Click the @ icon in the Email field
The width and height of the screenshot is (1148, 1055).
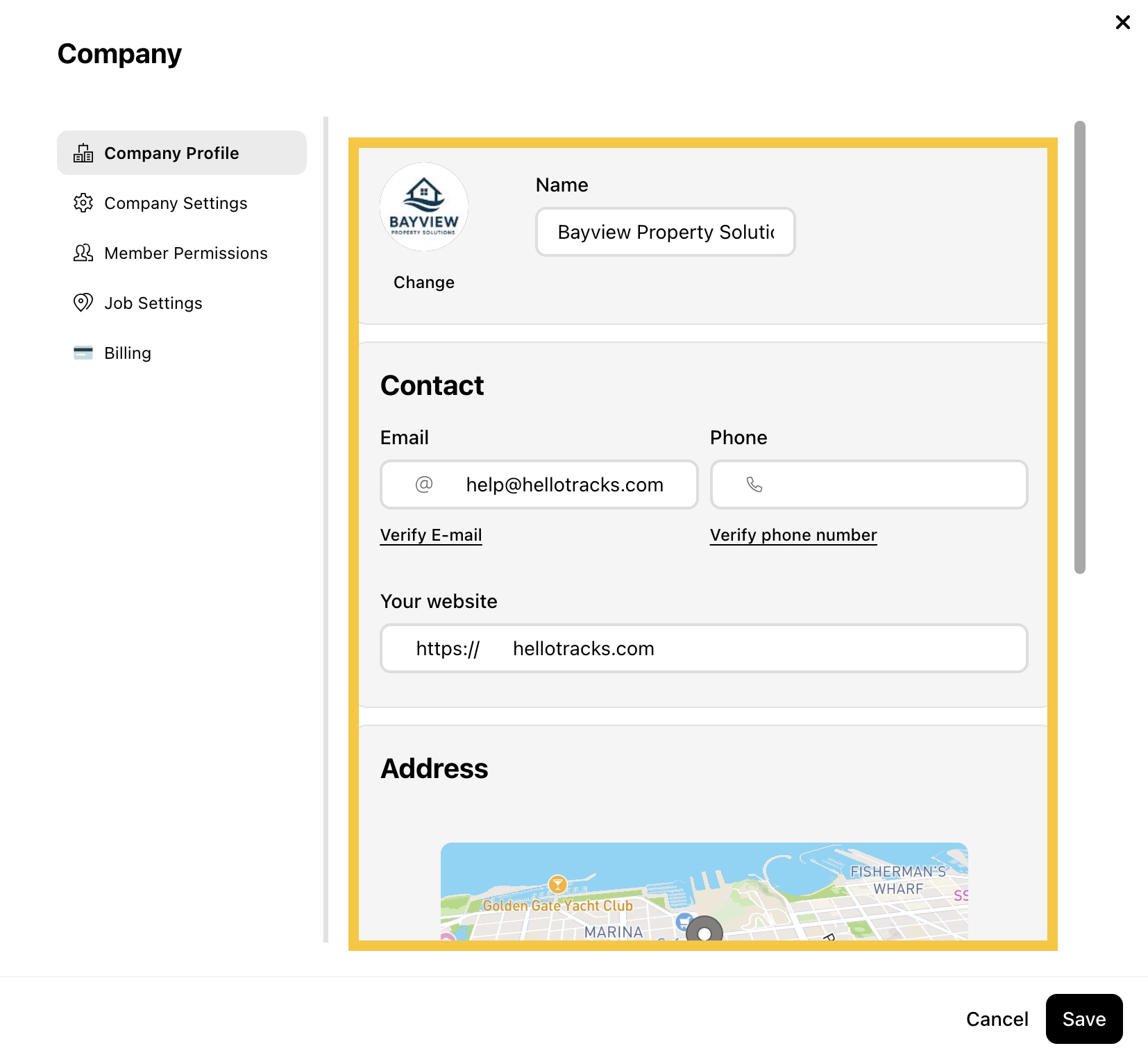424,484
